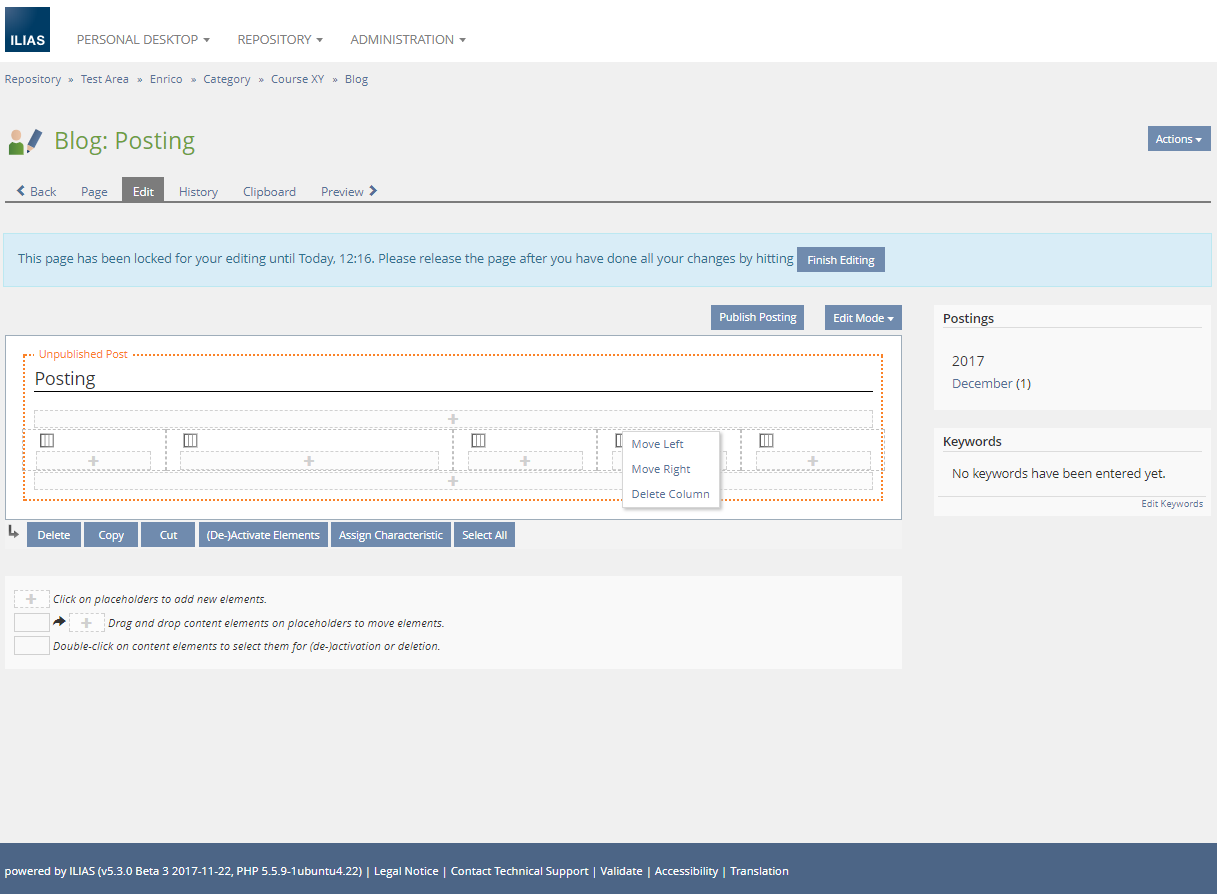
Task: Expand the Repository menu
Action: coord(280,40)
